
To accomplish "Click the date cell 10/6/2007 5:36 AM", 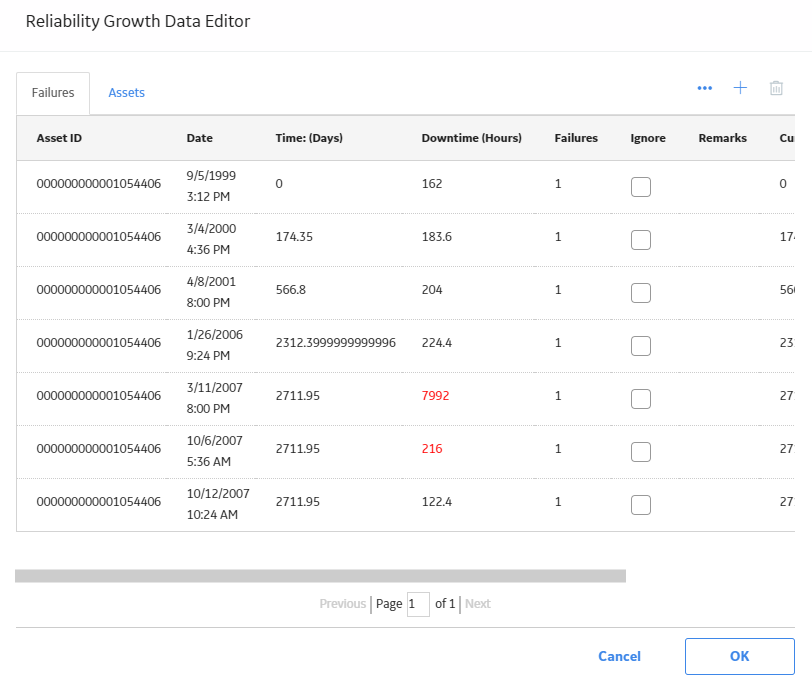I will (x=214, y=451).
